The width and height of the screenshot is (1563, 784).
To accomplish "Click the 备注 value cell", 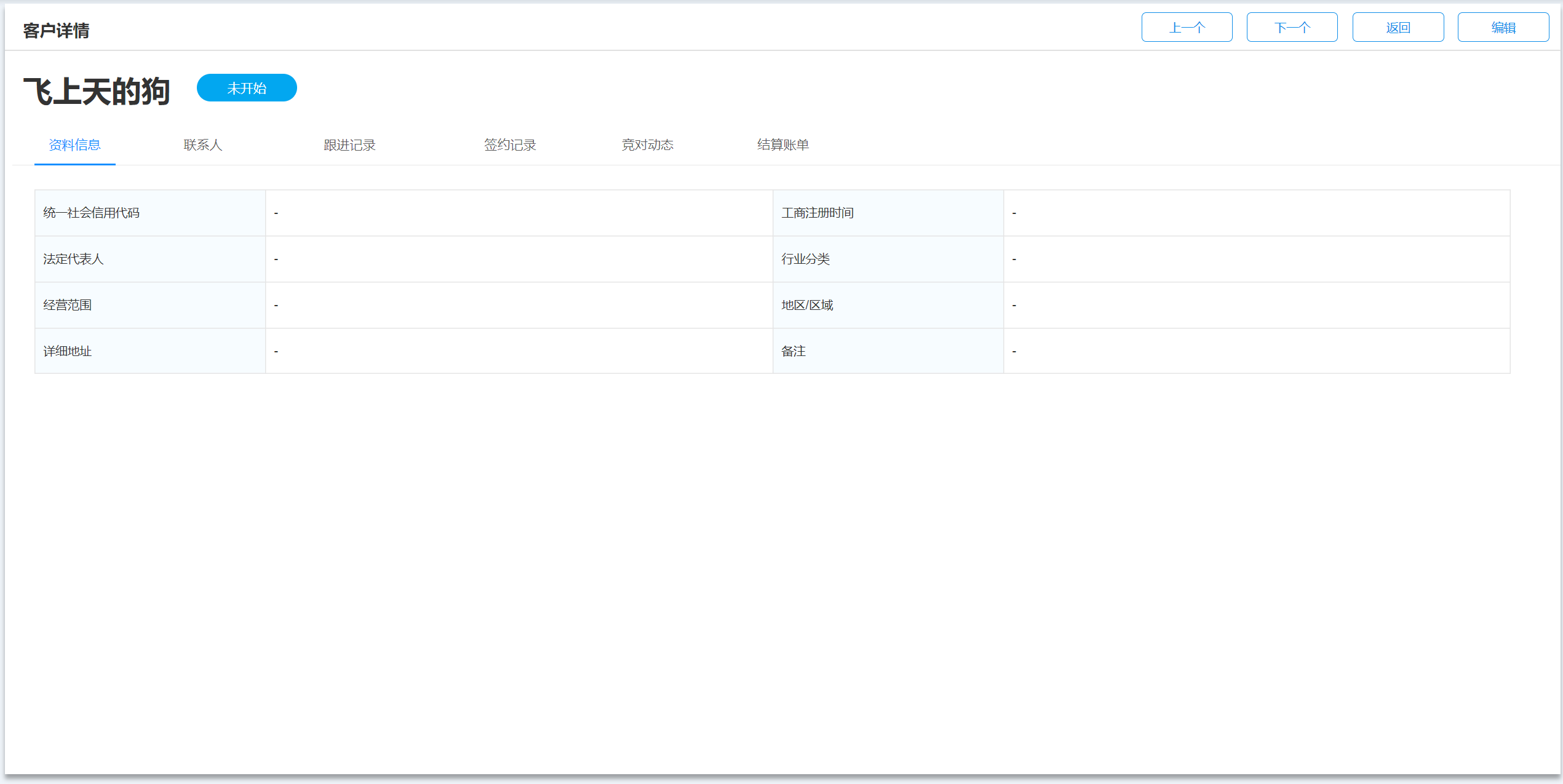I will click(x=1256, y=351).
